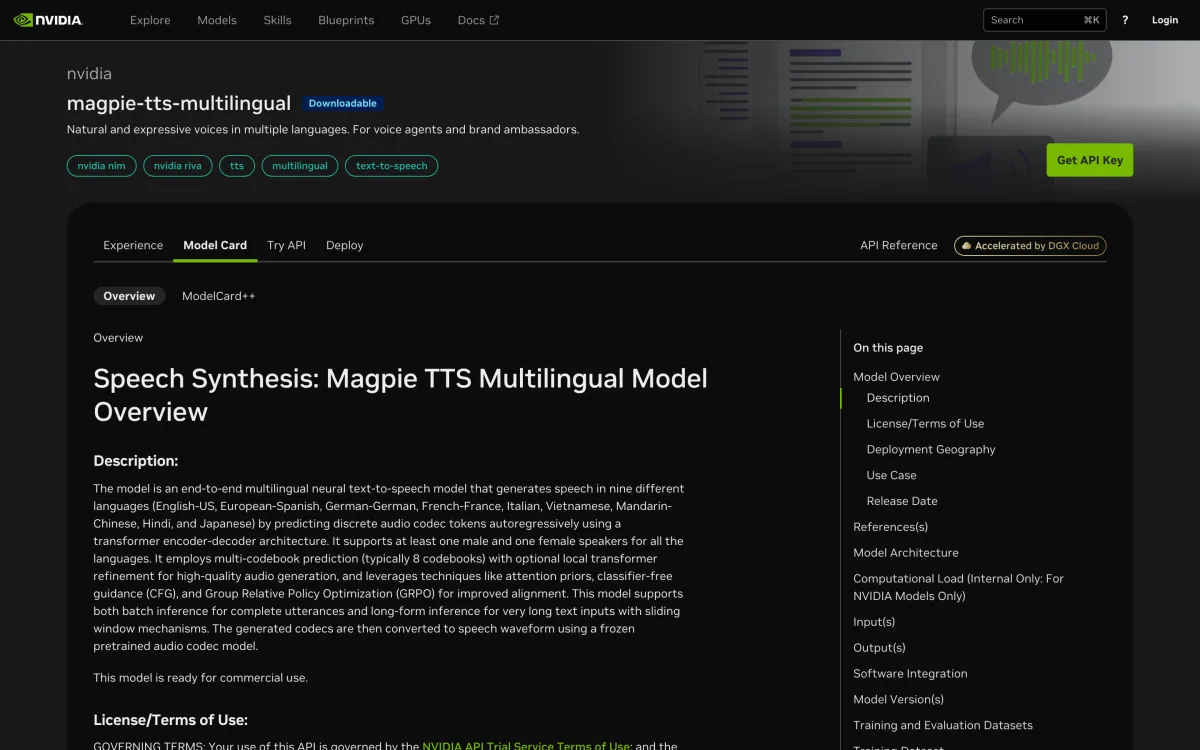This screenshot has width=1200, height=750.
Task: Open the API Reference link
Action: point(899,245)
